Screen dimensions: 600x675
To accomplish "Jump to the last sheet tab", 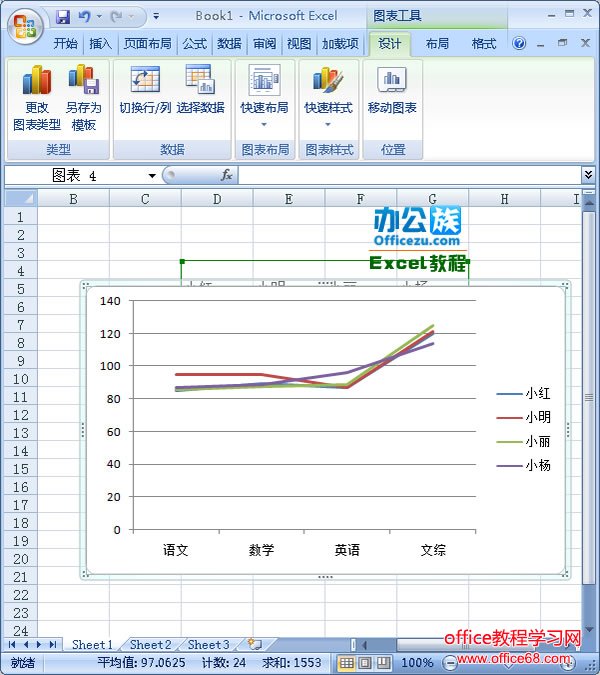I will [x=53, y=644].
